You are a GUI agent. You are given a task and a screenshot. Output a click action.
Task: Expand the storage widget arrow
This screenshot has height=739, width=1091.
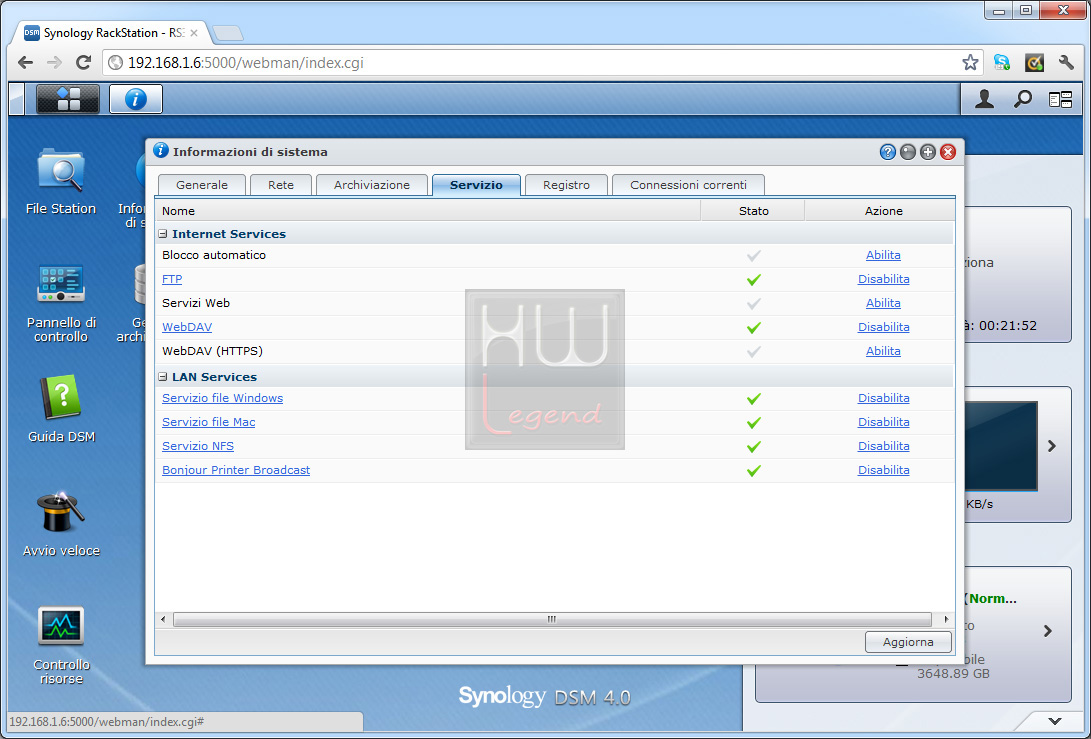point(1048,631)
